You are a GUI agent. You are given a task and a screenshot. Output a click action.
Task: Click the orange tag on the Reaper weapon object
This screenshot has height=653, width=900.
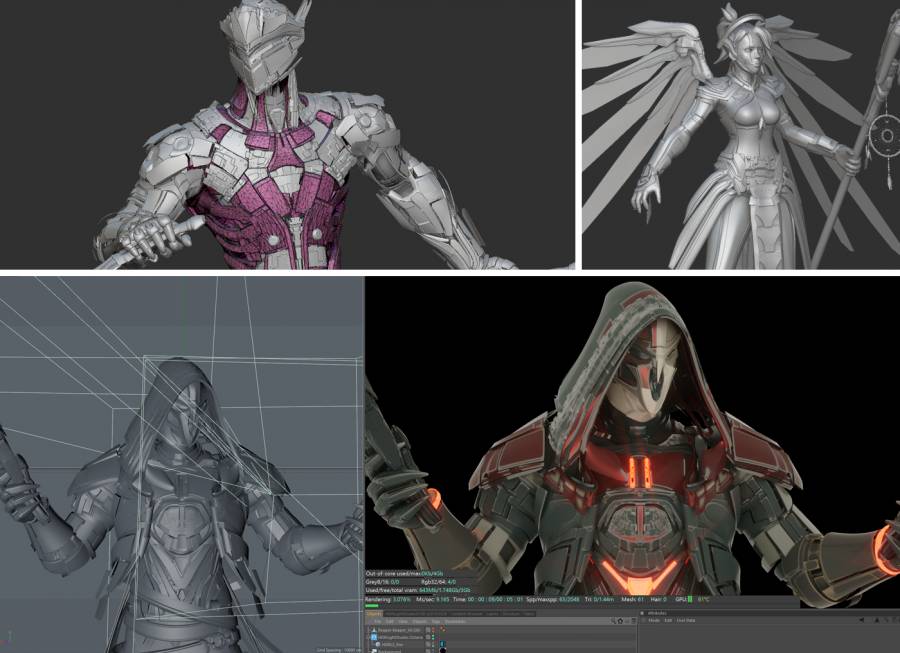tap(442, 629)
